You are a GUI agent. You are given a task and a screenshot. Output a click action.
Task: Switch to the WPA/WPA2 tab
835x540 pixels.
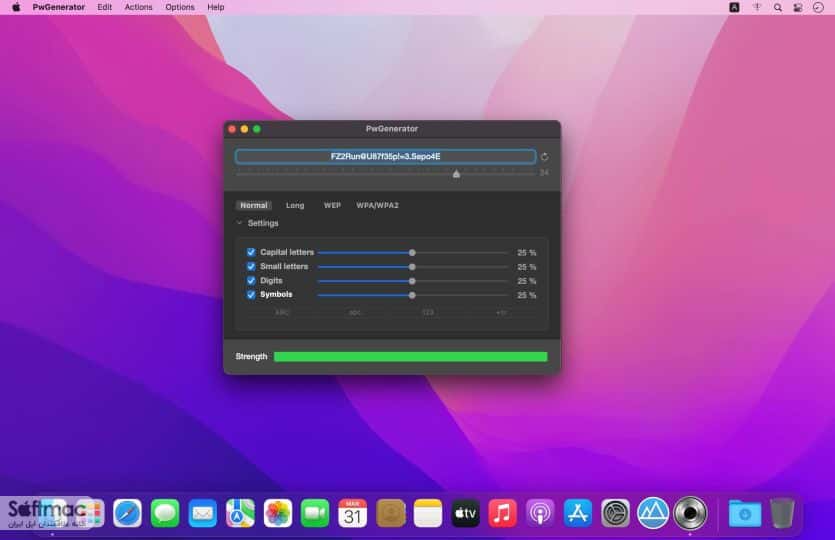click(x=378, y=205)
